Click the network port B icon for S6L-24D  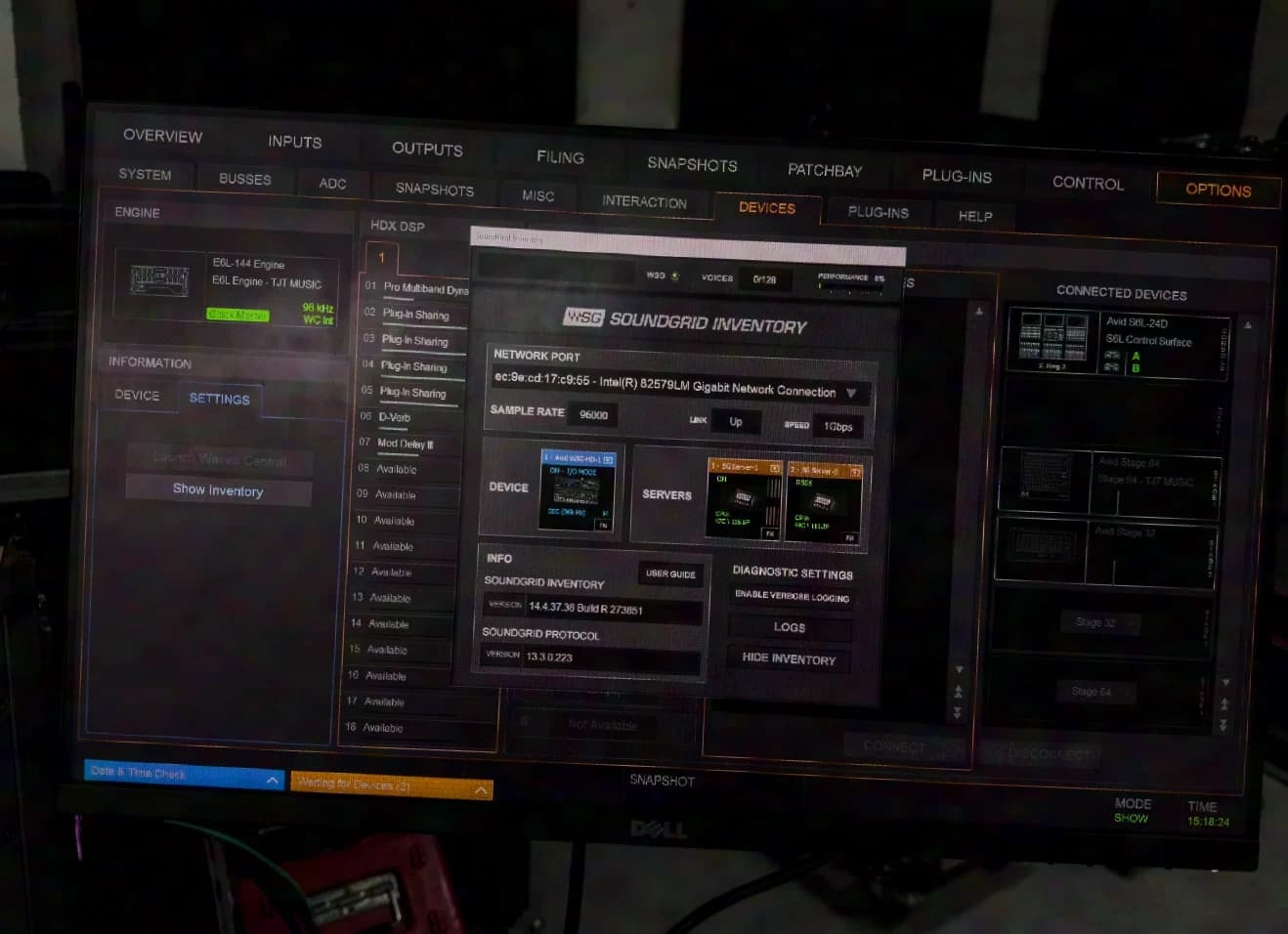(1112, 367)
